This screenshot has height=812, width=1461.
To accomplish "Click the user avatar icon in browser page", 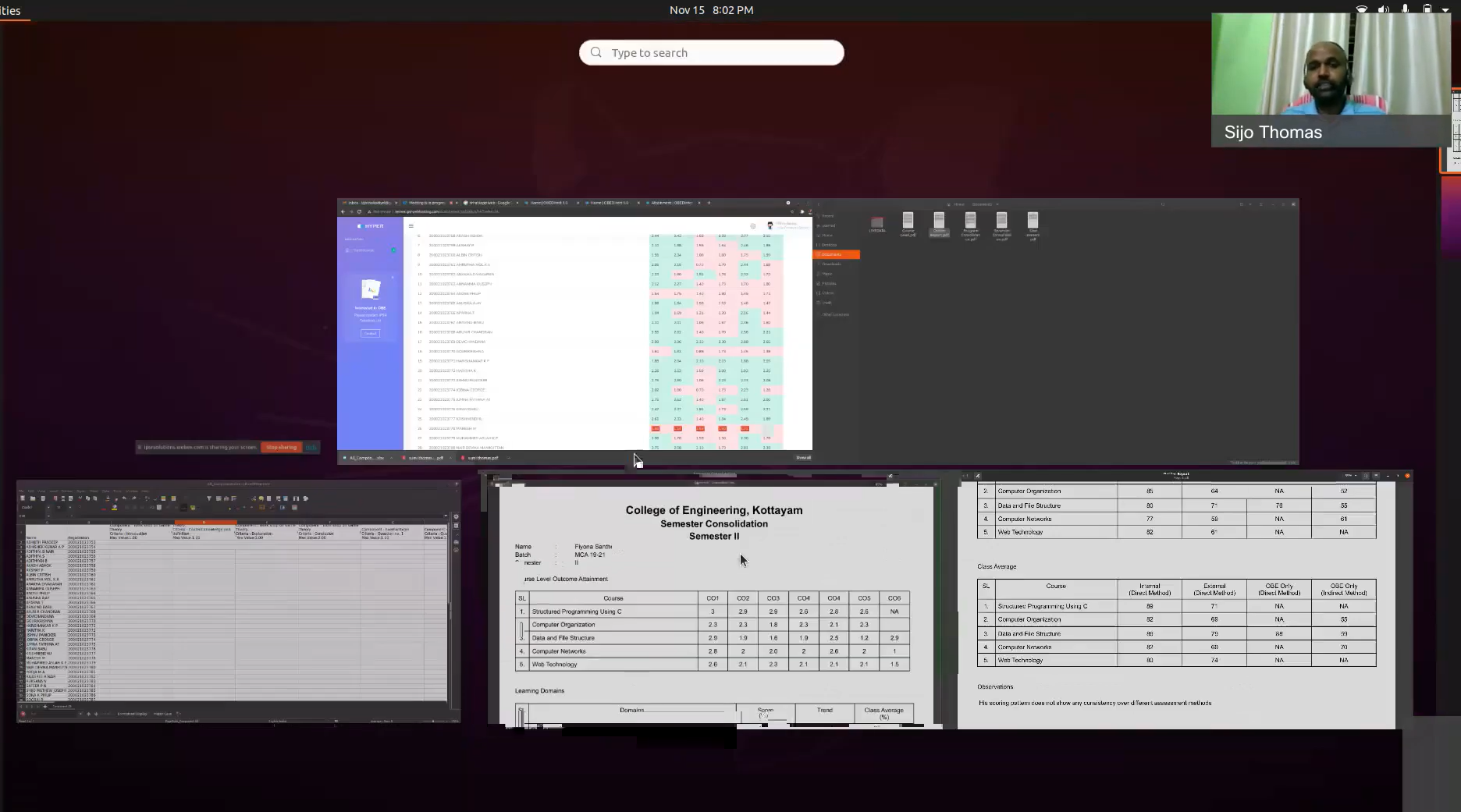I will pyautogui.click(x=770, y=225).
